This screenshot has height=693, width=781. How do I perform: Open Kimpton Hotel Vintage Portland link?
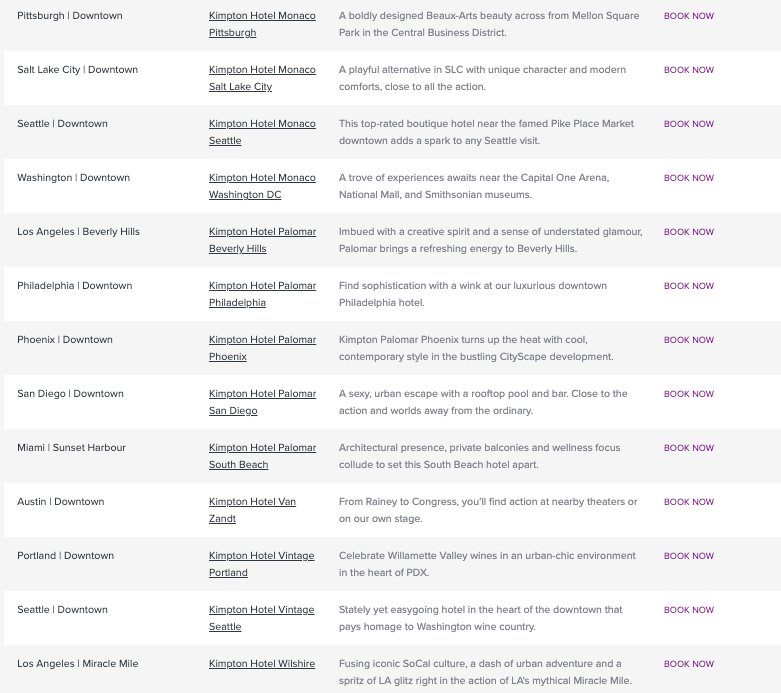click(x=261, y=564)
